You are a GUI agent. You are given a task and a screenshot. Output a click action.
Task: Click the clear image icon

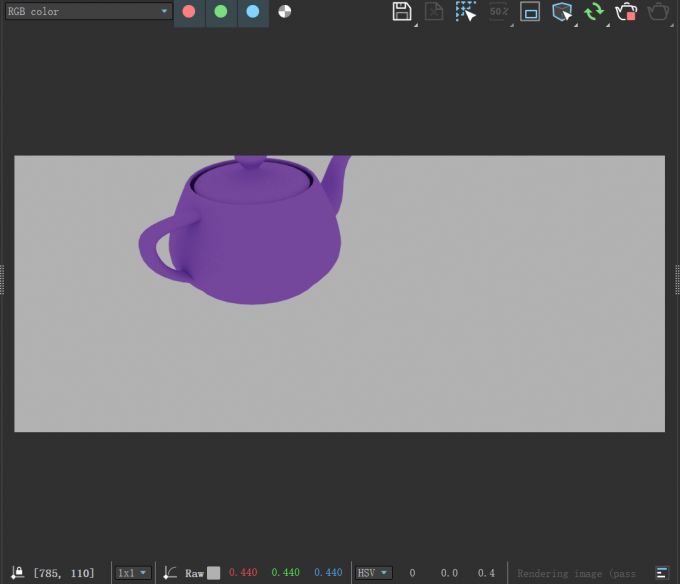pos(434,12)
